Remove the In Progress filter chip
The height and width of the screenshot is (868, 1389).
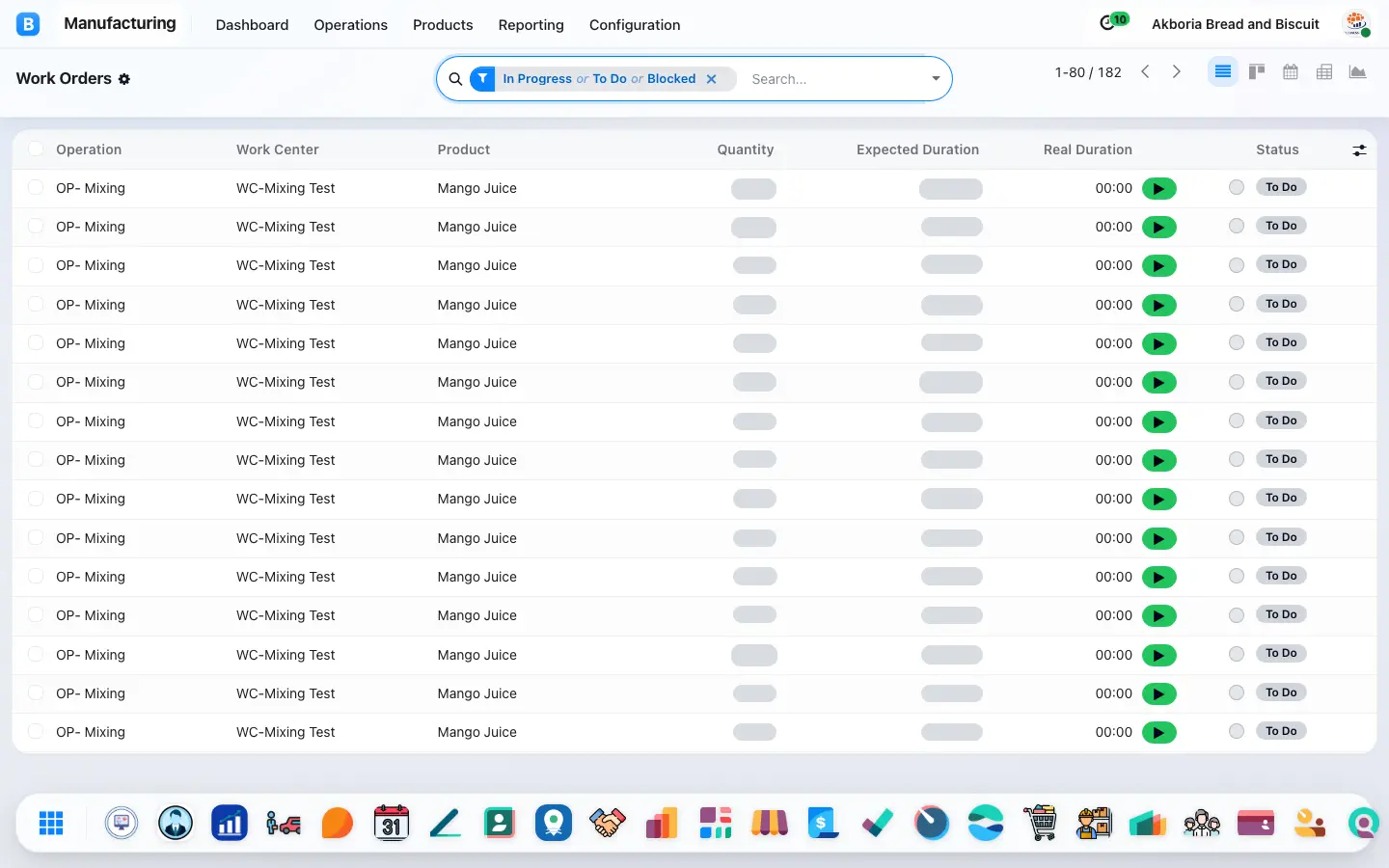[x=712, y=79]
